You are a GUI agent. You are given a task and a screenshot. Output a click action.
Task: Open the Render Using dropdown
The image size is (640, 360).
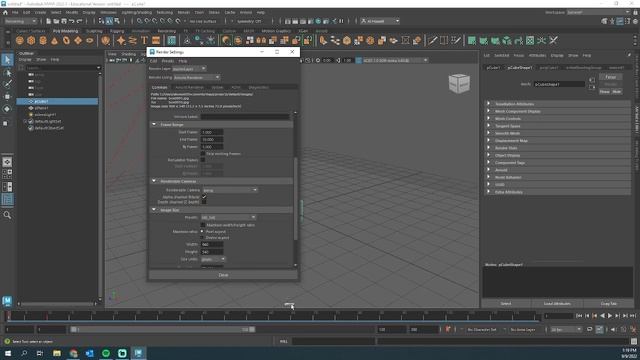pos(197,77)
